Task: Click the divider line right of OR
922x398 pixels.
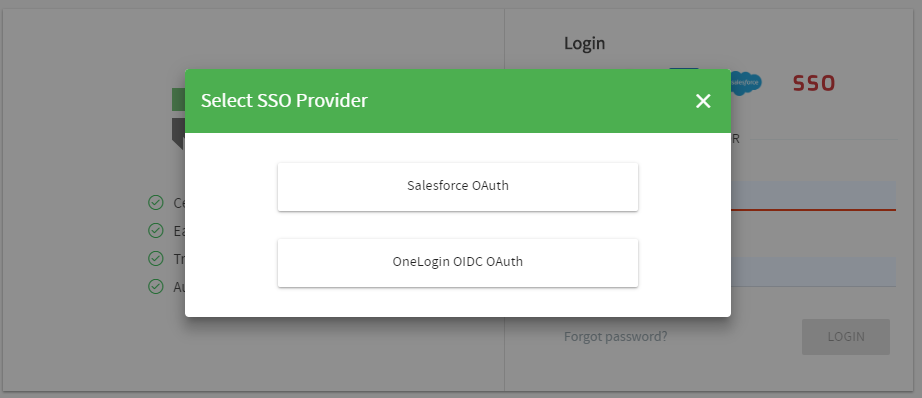Action: (824, 139)
